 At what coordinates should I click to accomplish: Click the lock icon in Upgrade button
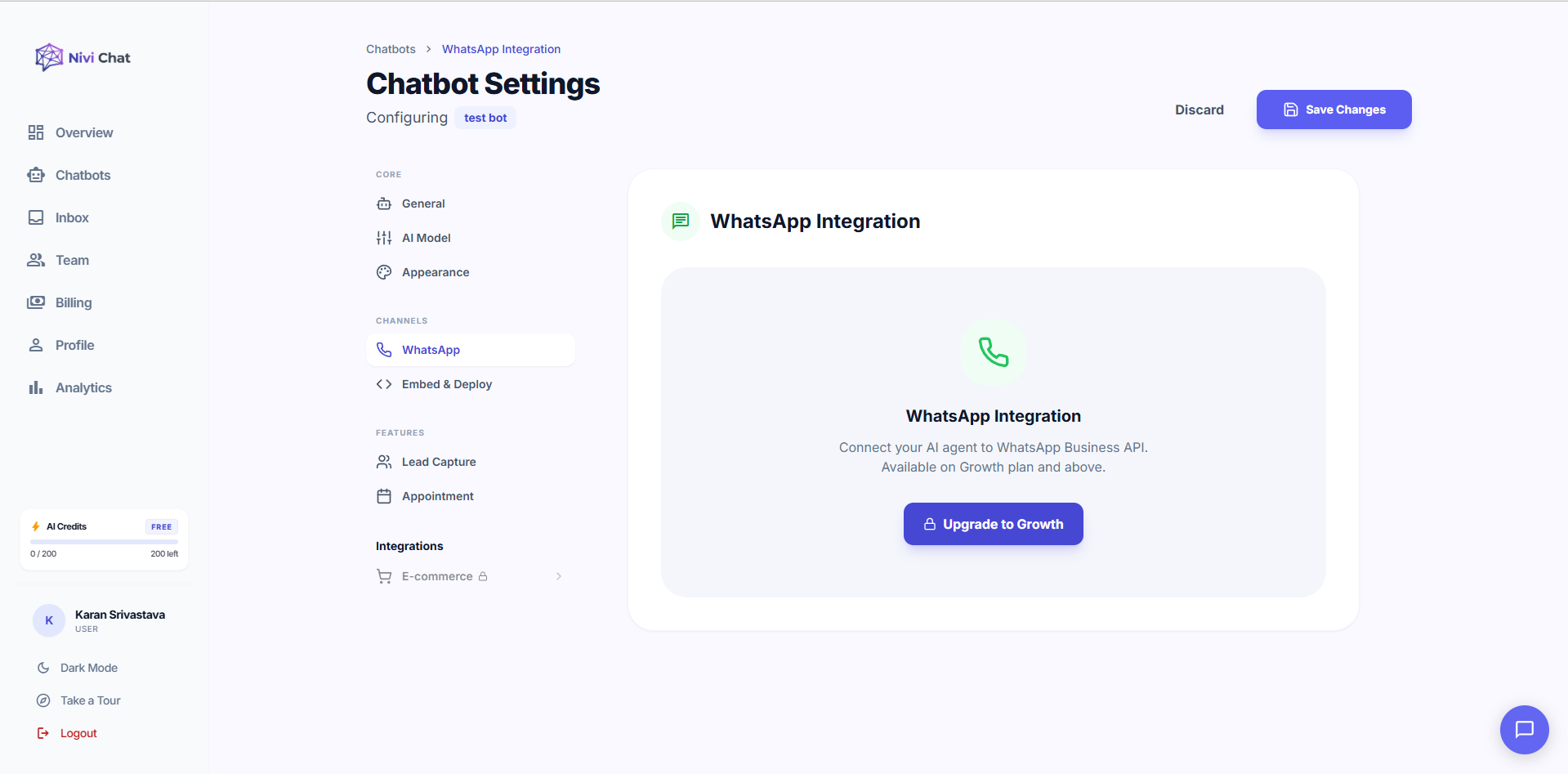[930, 524]
